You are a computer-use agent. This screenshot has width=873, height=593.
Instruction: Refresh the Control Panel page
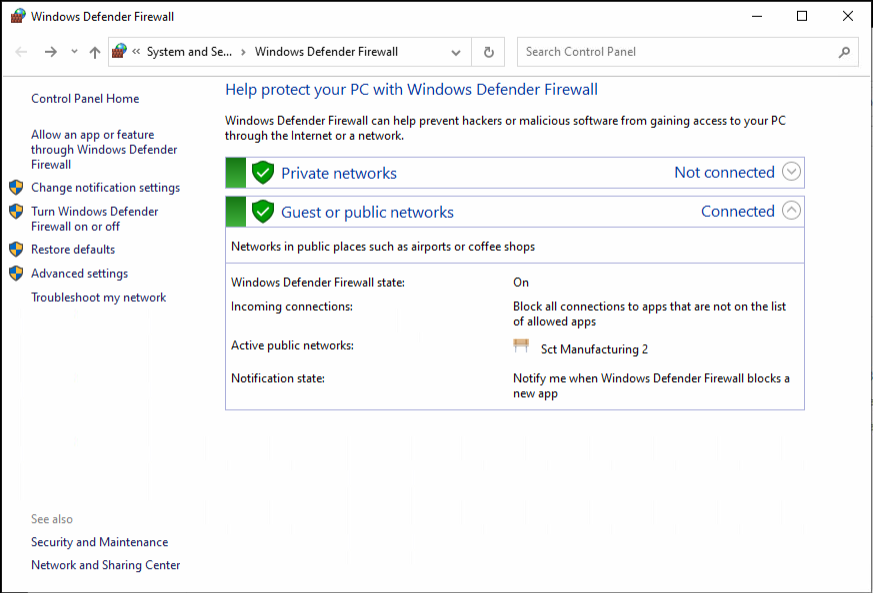point(488,52)
